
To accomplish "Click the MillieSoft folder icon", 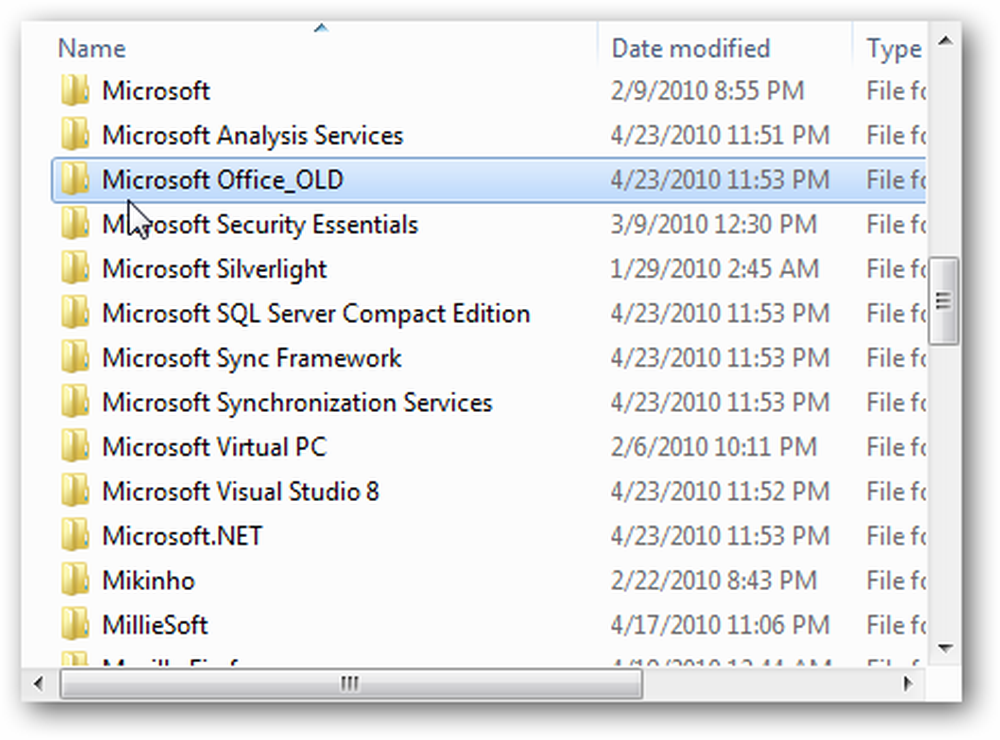I will (75, 625).
